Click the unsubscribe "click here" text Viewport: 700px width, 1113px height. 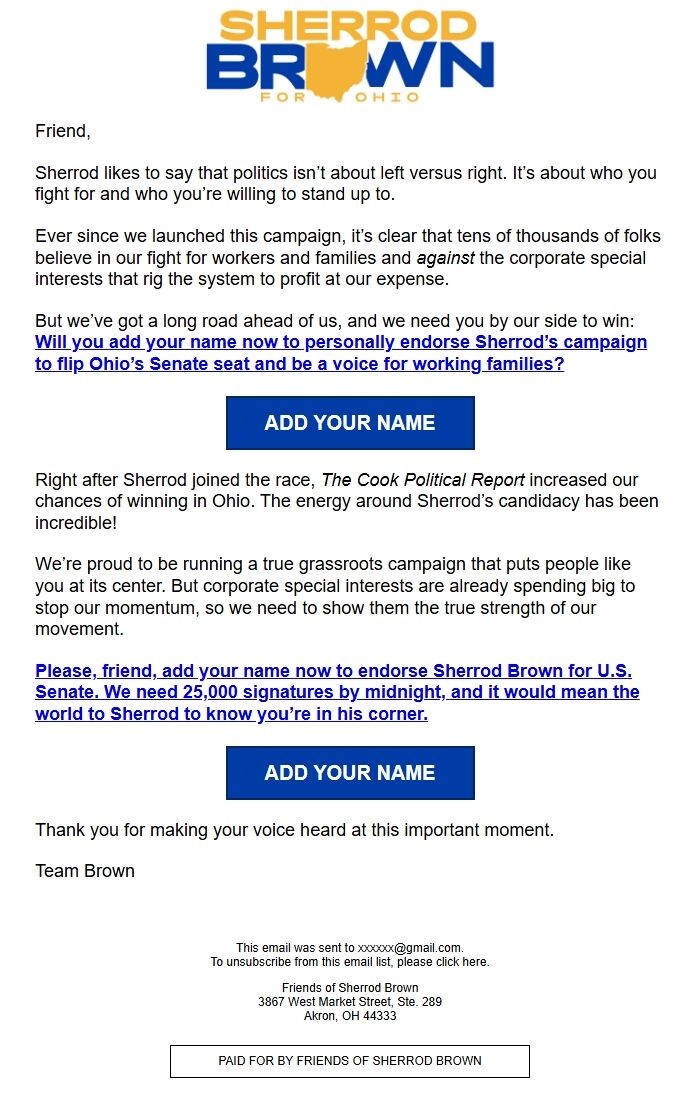coord(461,962)
